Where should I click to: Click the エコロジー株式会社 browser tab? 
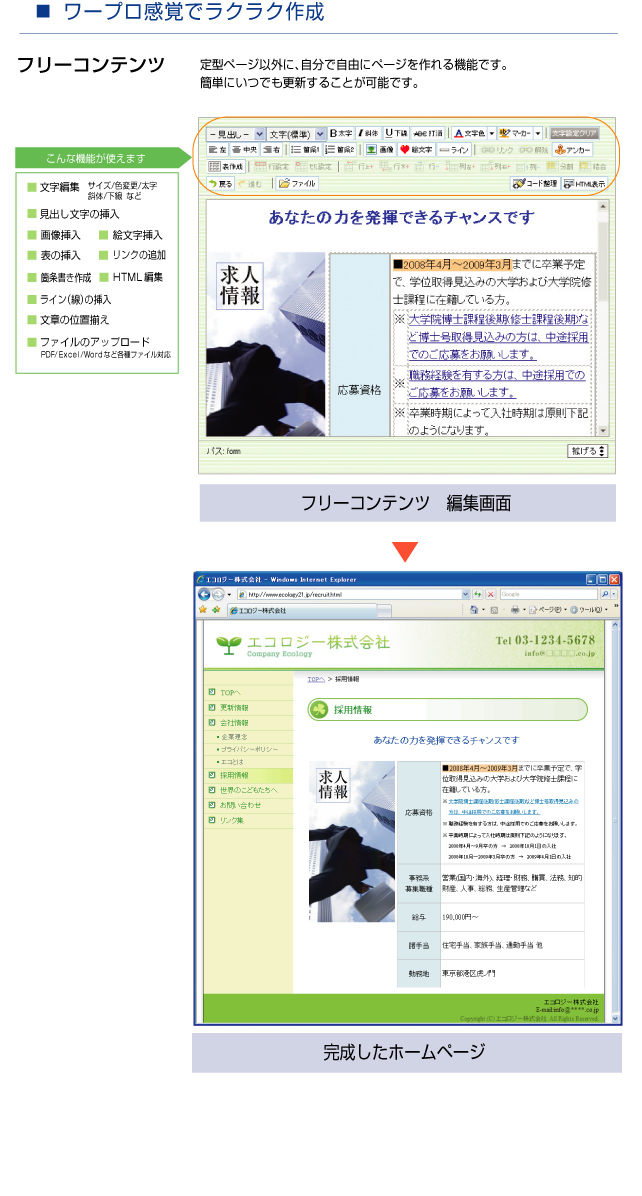301,610
